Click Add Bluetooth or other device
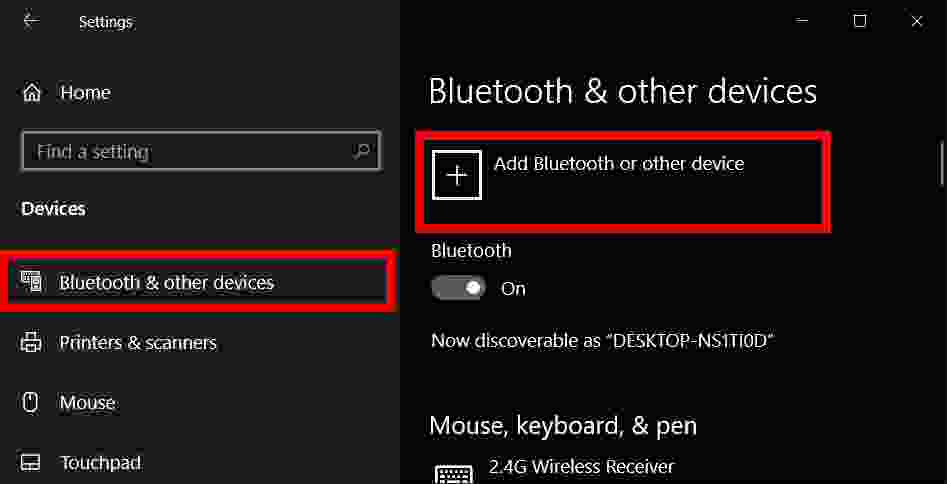The height and width of the screenshot is (484, 947). click(x=618, y=164)
